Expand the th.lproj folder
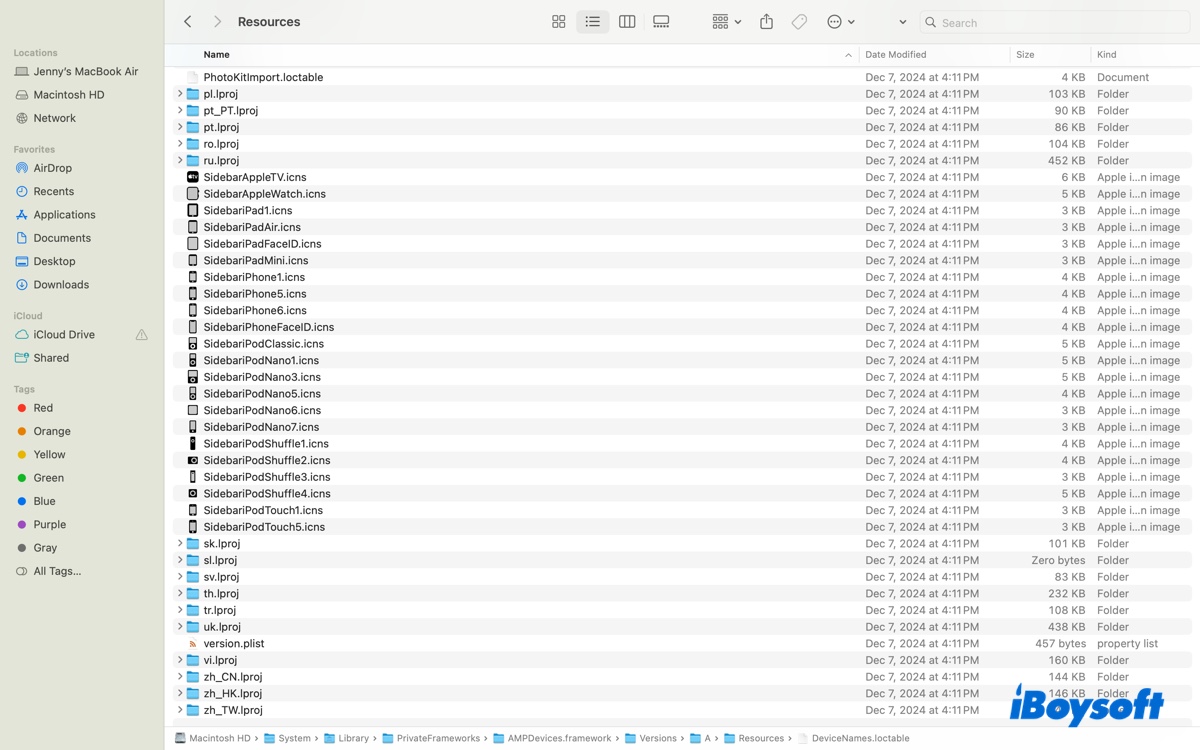Image resolution: width=1200 pixels, height=750 pixels. [180, 594]
